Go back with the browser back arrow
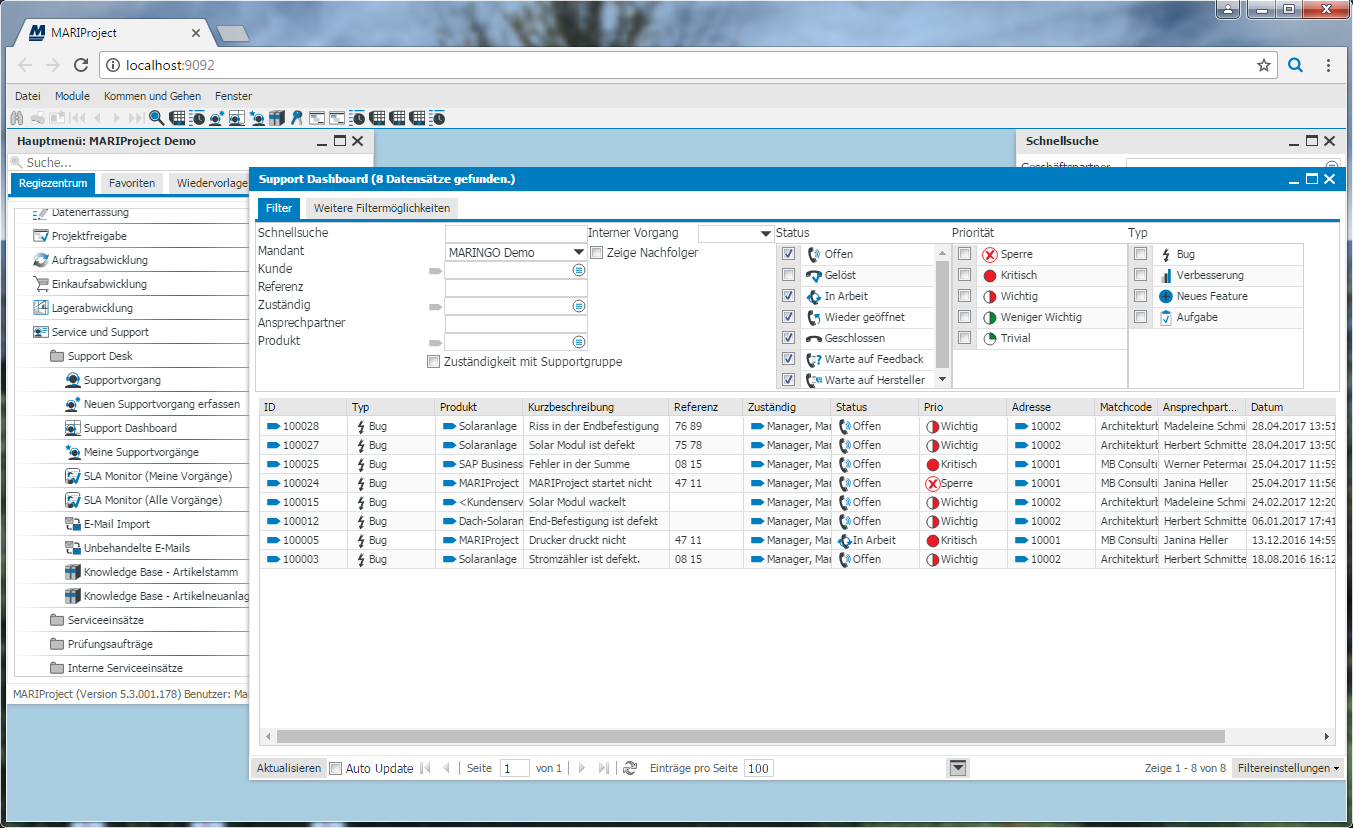Screen dimensions: 1353x828 click(25, 65)
